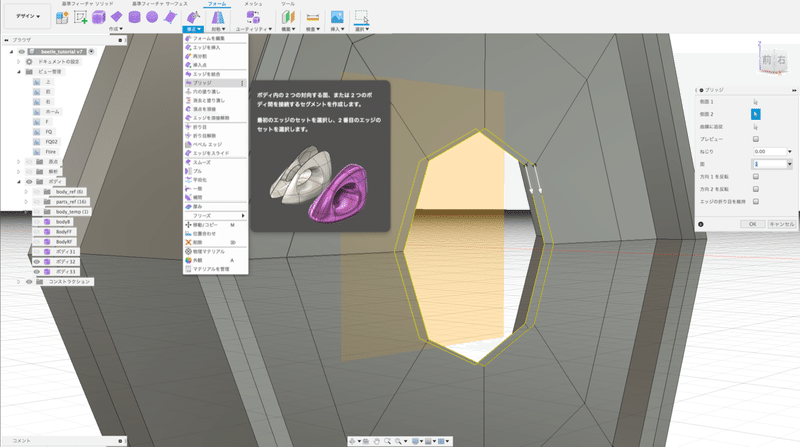The image size is (800, 447).
Task: Expand the parts_ref (16) tree node
Action: 27,202
